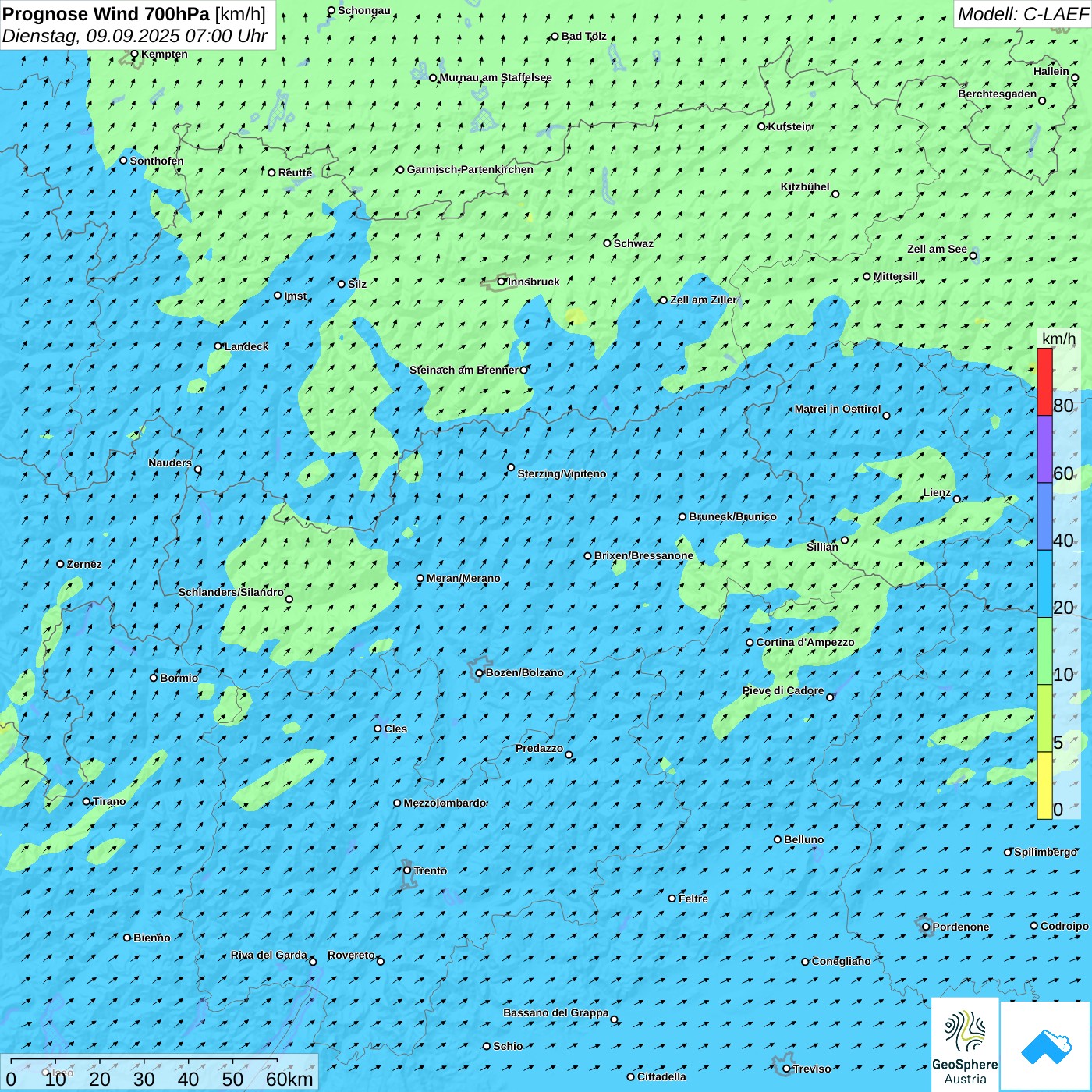Click the Bassano del Grappa label
Image resolution: width=1092 pixels, height=1092 pixels.
tap(555, 1012)
